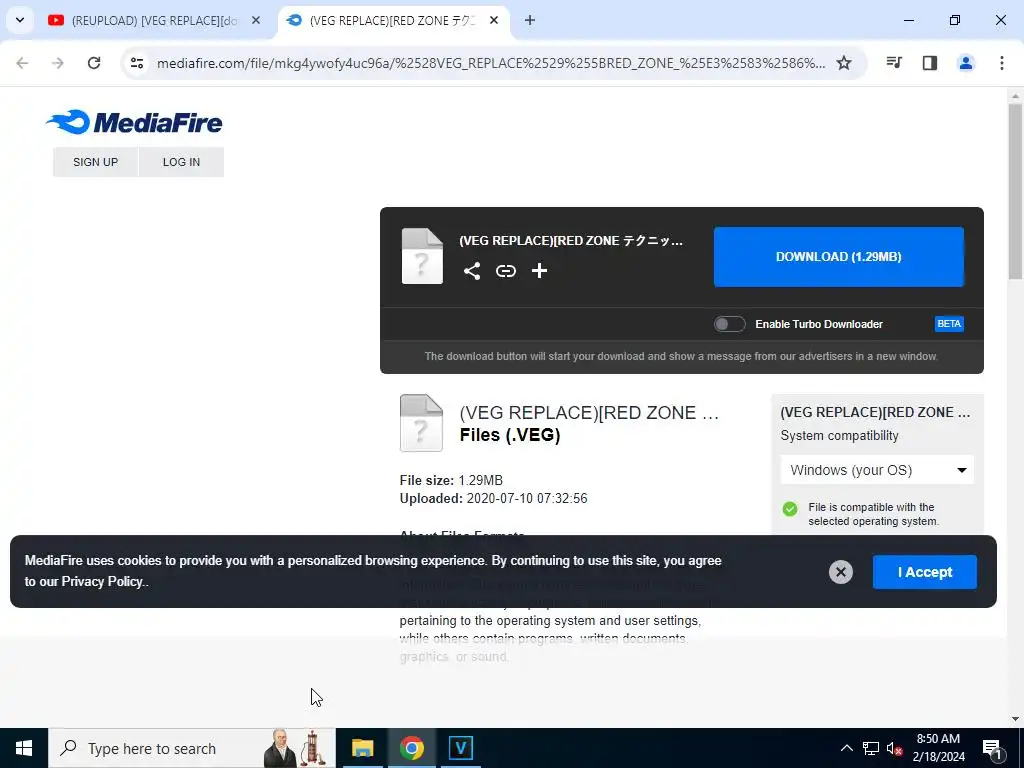Open Vegas Pro from taskbar

[x=460, y=748]
